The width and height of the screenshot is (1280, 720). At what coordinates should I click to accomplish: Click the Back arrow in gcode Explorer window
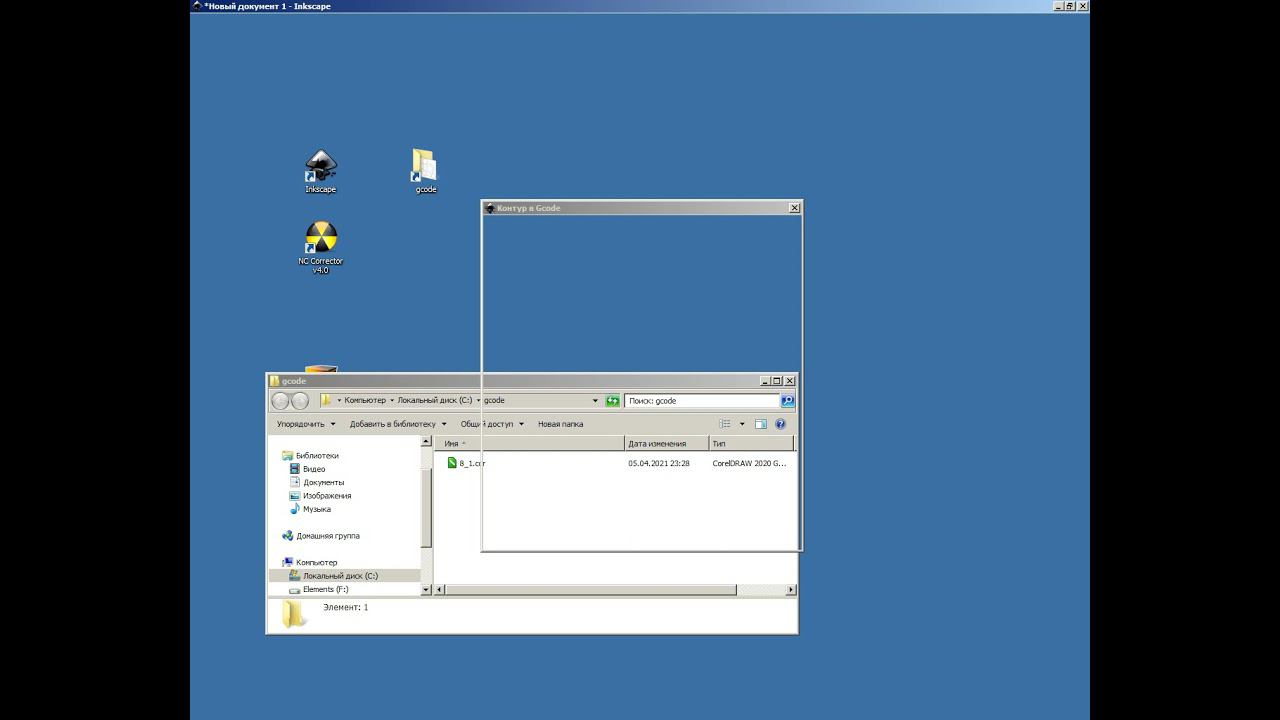pyautogui.click(x=280, y=401)
